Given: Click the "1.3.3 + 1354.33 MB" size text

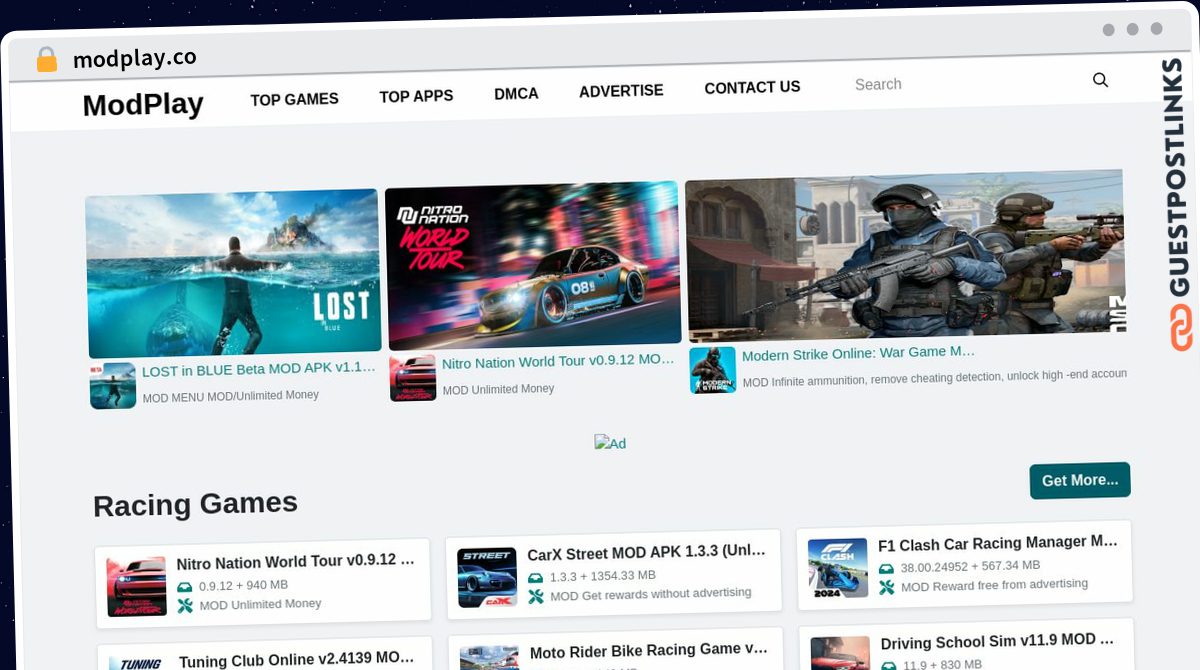Looking at the screenshot, I should point(603,576).
